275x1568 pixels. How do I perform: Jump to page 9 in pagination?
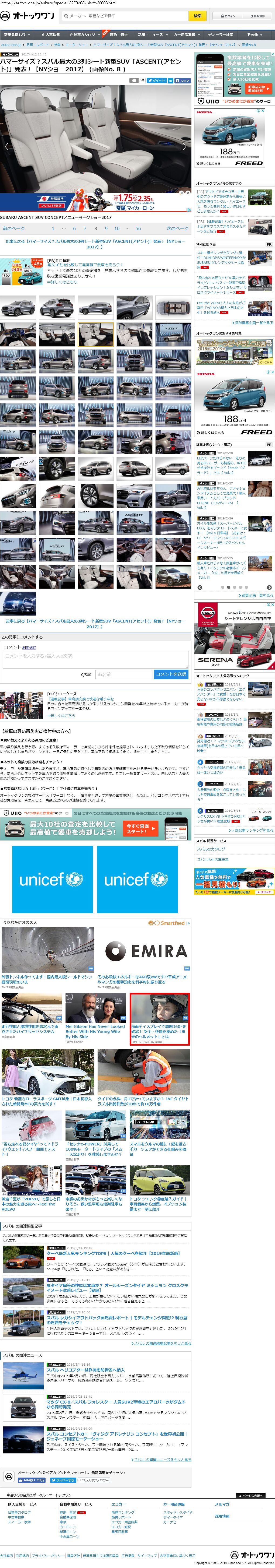tap(106, 228)
